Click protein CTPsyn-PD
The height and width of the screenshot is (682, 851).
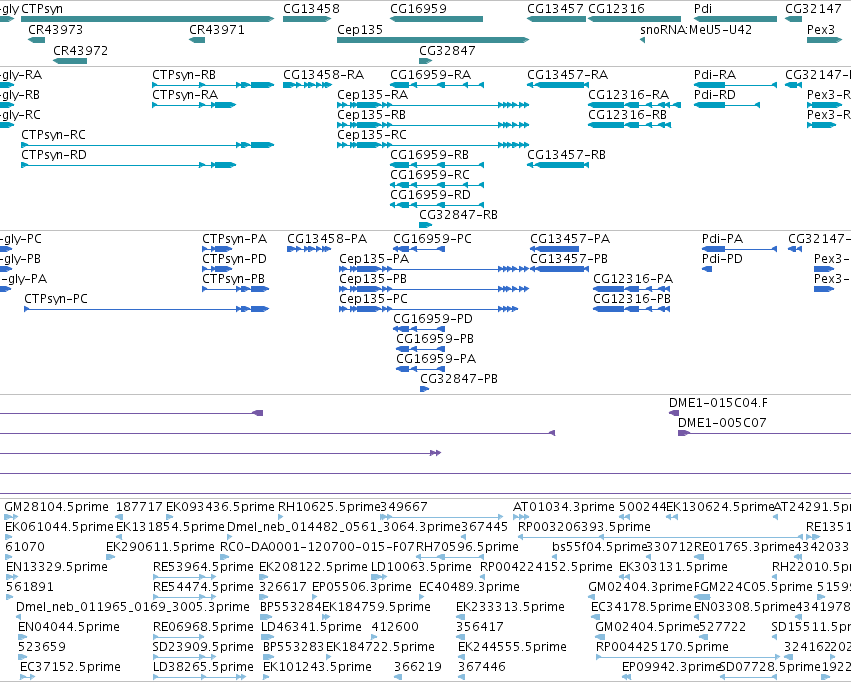[x=234, y=259]
